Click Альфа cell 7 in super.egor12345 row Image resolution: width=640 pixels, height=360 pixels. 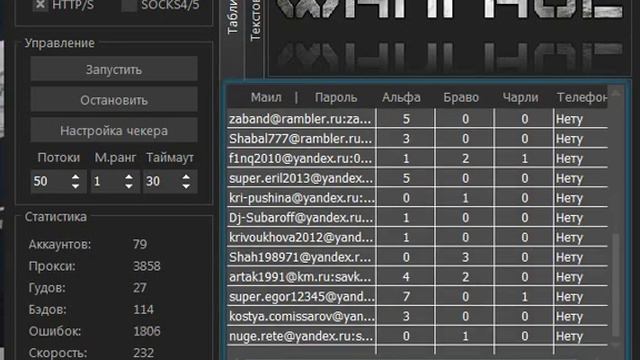406,296
